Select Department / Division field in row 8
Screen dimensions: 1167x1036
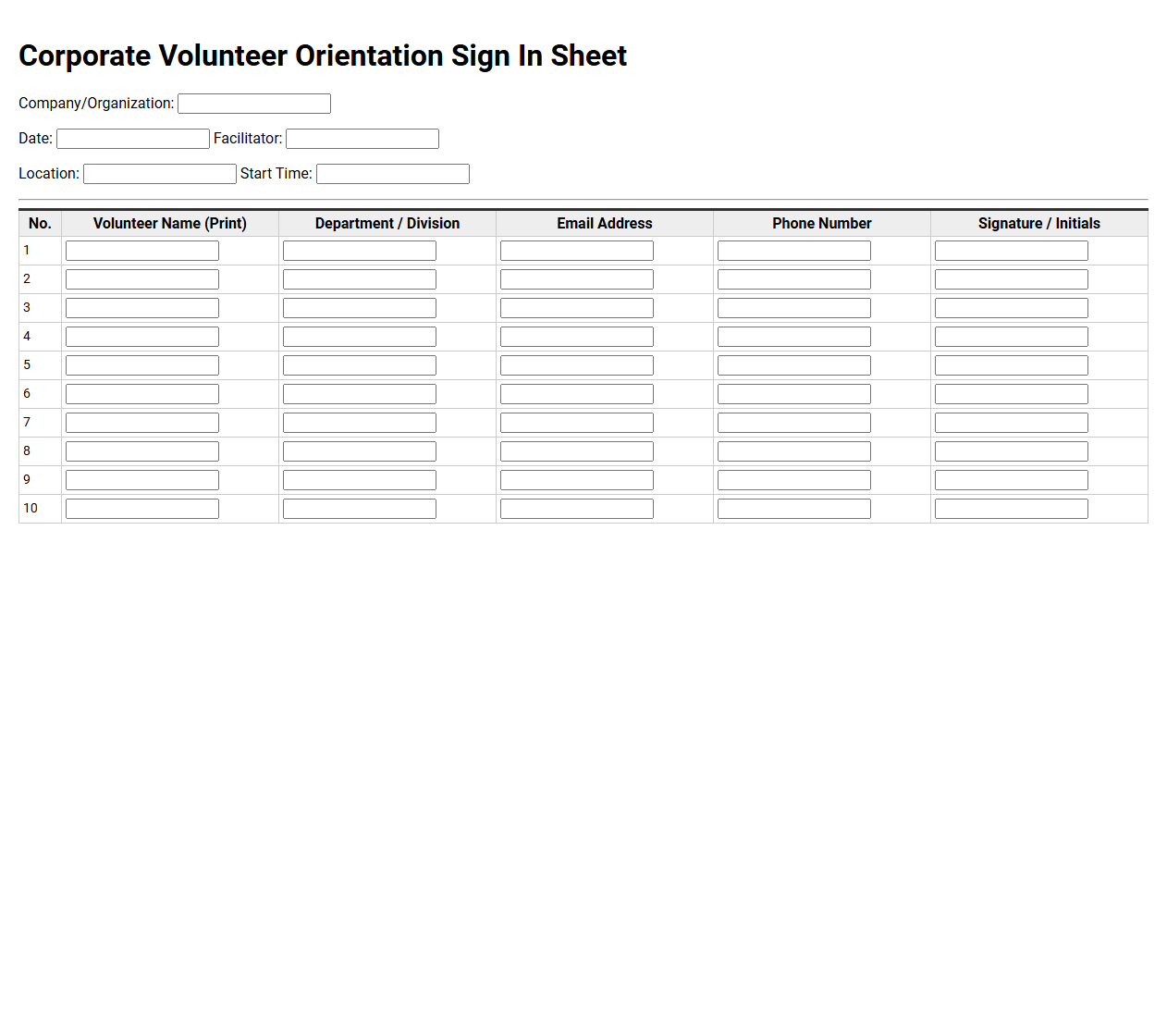[x=360, y=451]
